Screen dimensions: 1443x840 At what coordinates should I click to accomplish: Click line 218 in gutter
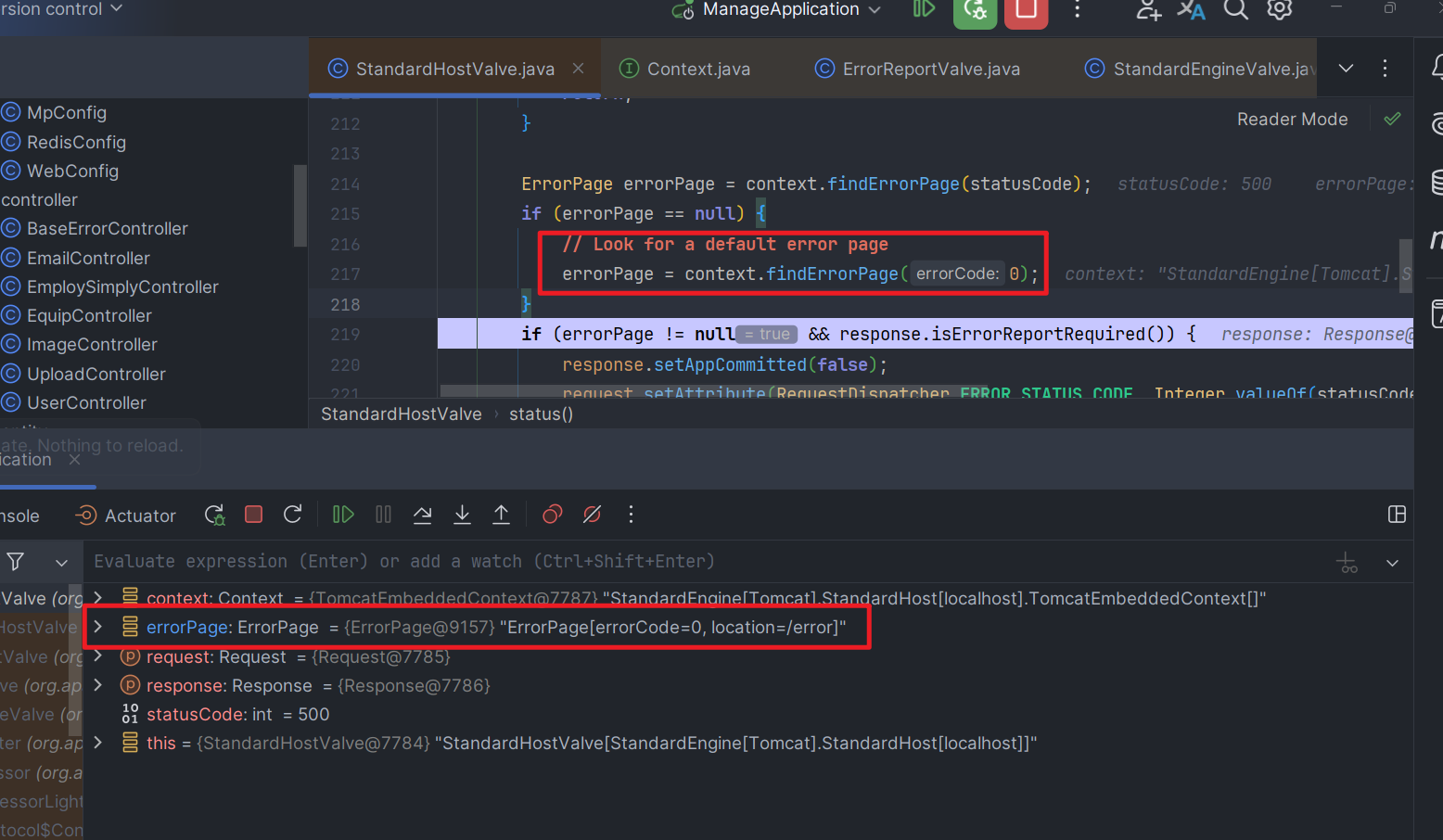coord(345,304)
